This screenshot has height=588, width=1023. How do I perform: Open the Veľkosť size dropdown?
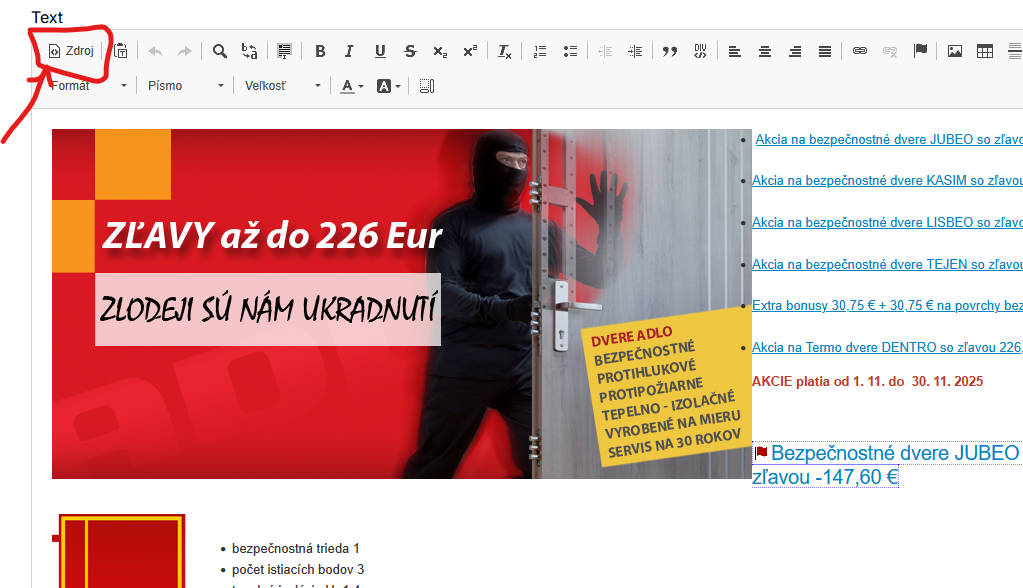tap(283, 86)
